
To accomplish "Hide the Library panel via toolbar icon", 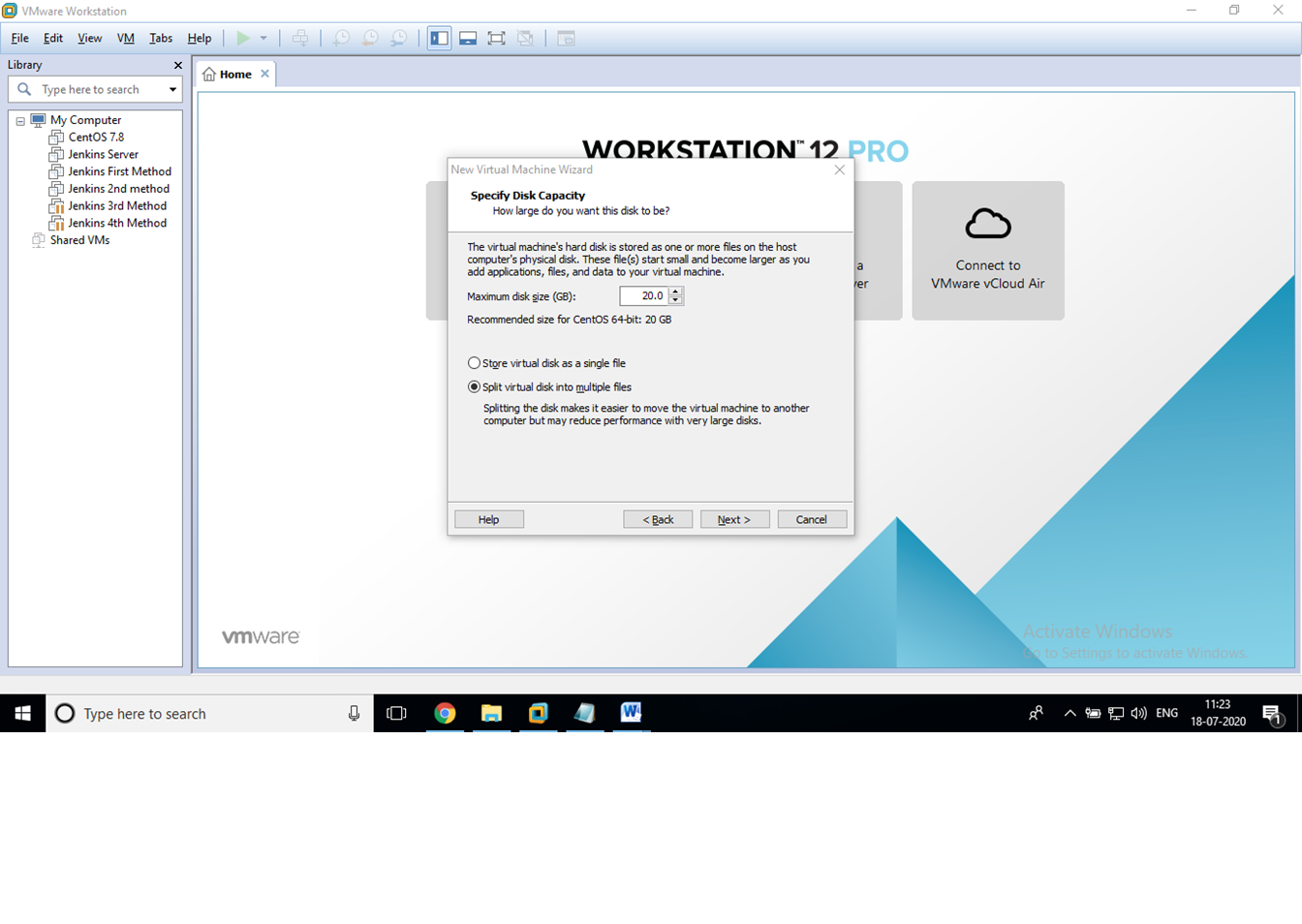I will point(439,38).
